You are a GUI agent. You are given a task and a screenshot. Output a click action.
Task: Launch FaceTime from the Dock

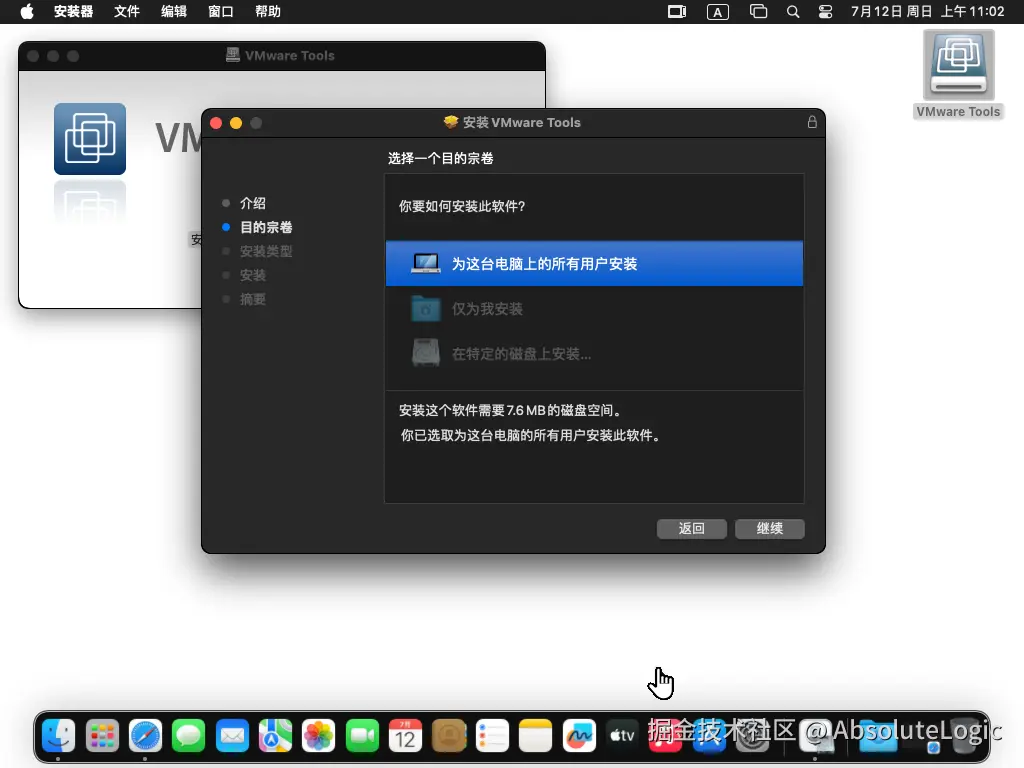[362, 736]
